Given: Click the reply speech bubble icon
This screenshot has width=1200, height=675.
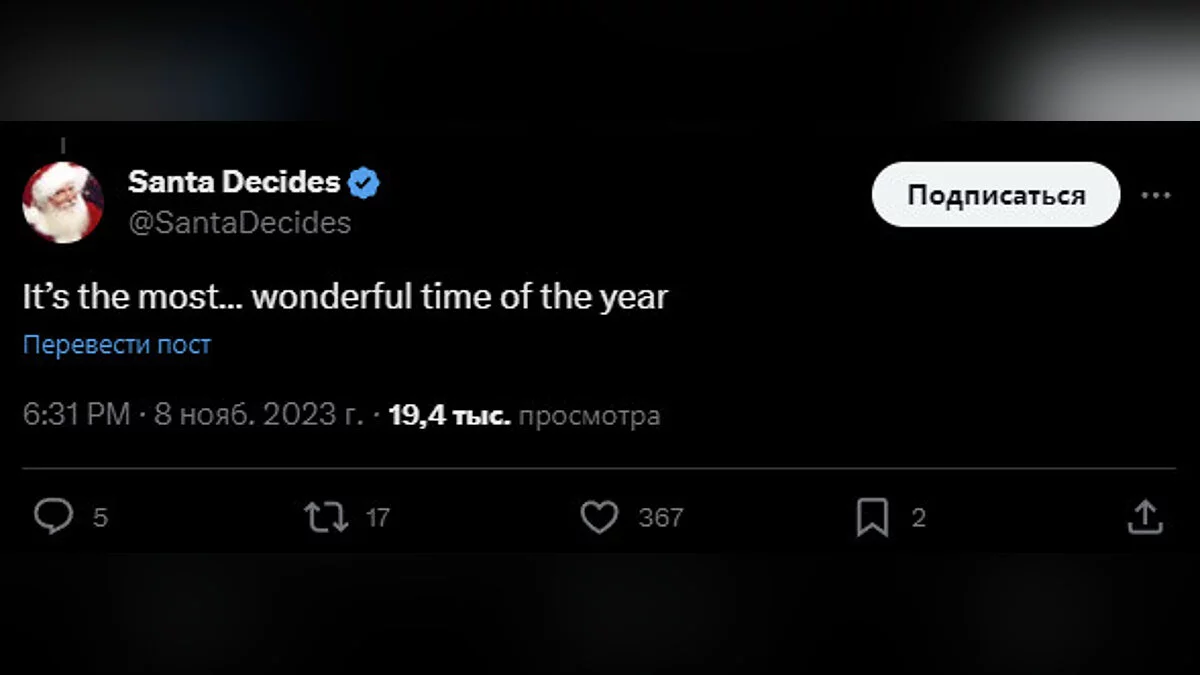Looking at the screenshot, I should (x=53, y=517).
